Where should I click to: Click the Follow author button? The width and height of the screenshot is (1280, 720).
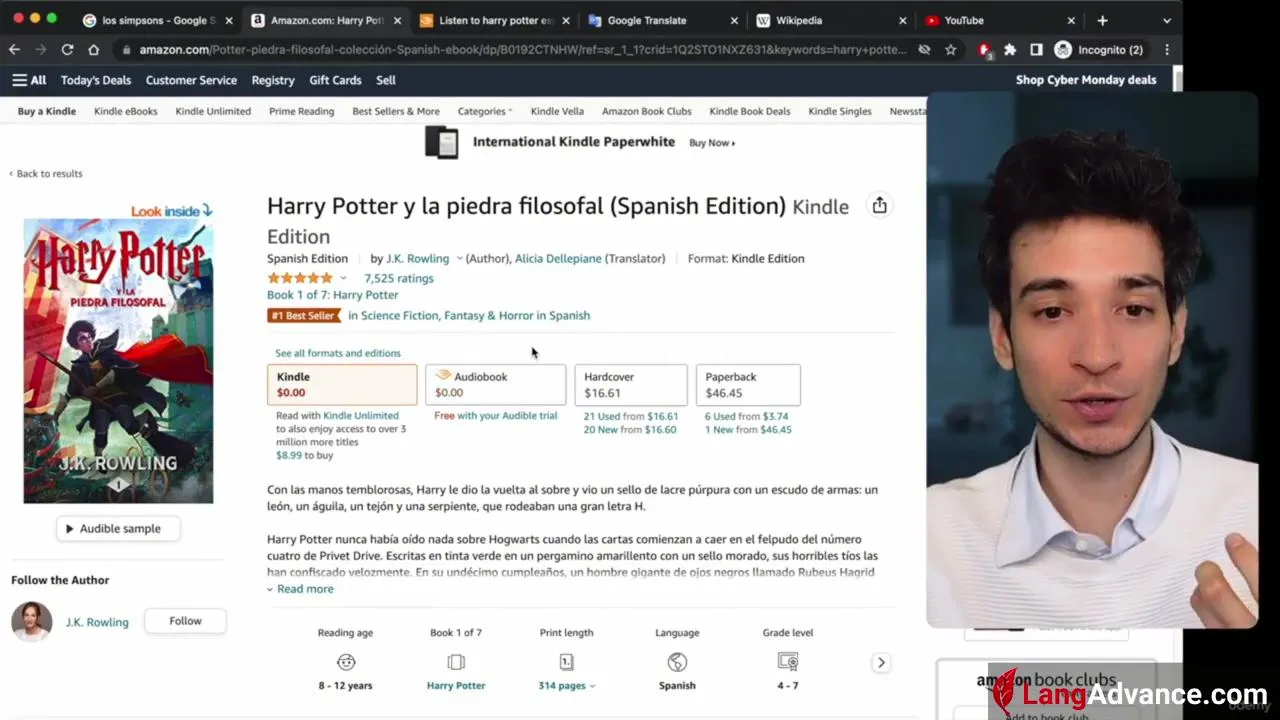(x=185, y=621)
